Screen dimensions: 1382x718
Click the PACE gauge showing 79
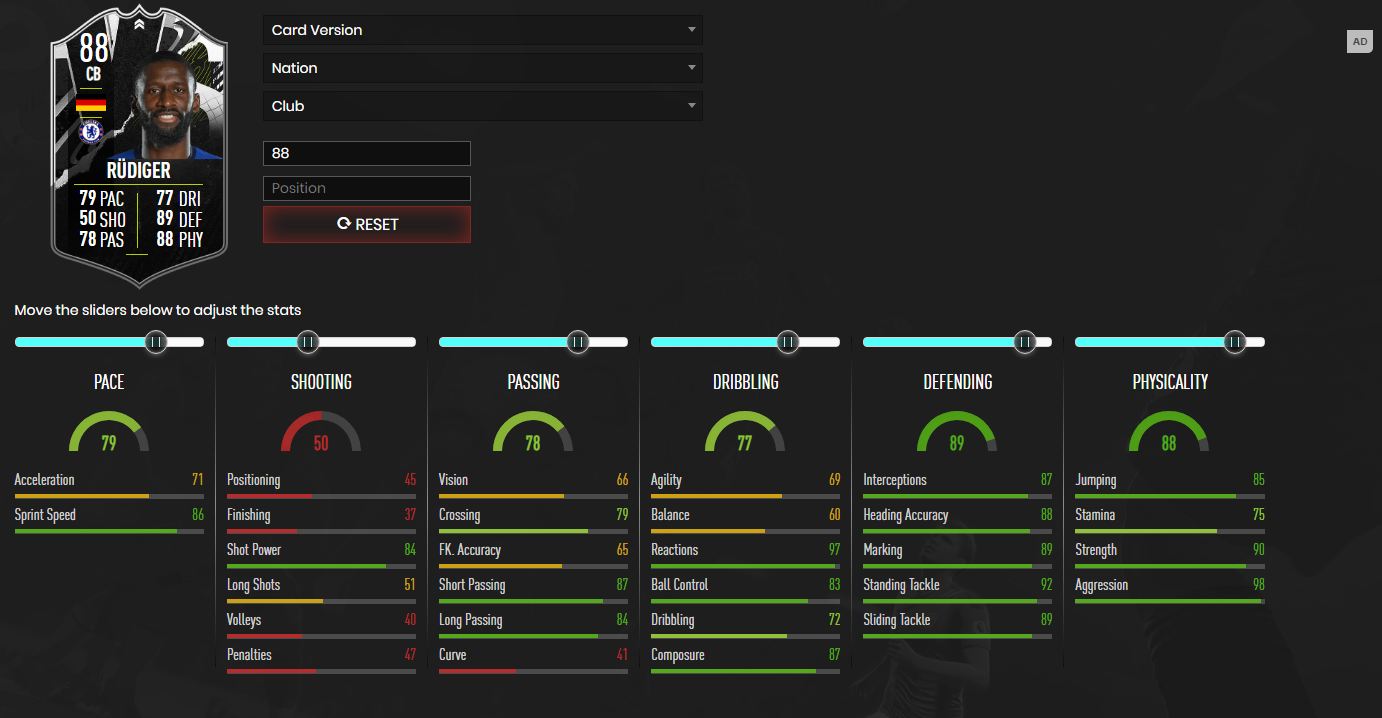pos(109,432)
